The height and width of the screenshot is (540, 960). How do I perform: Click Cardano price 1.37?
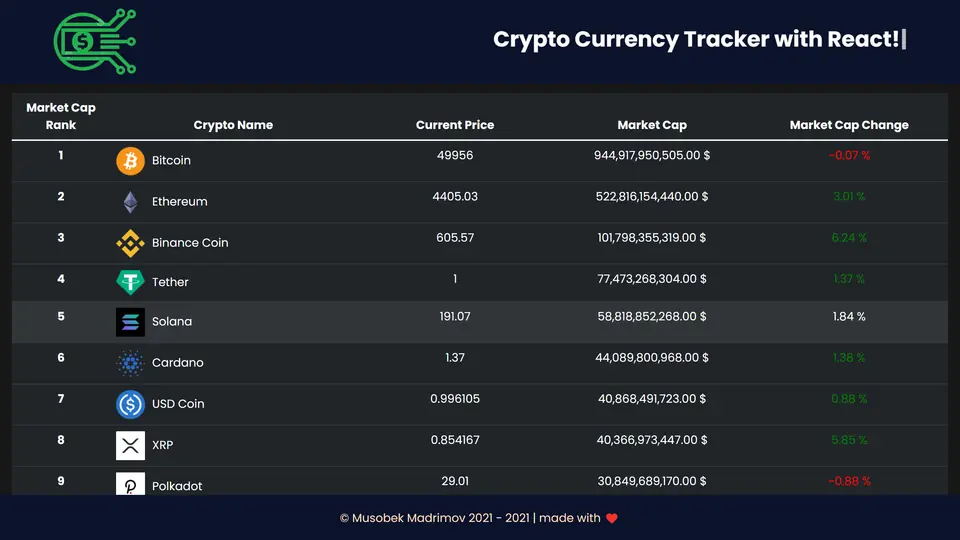[455, 358]
